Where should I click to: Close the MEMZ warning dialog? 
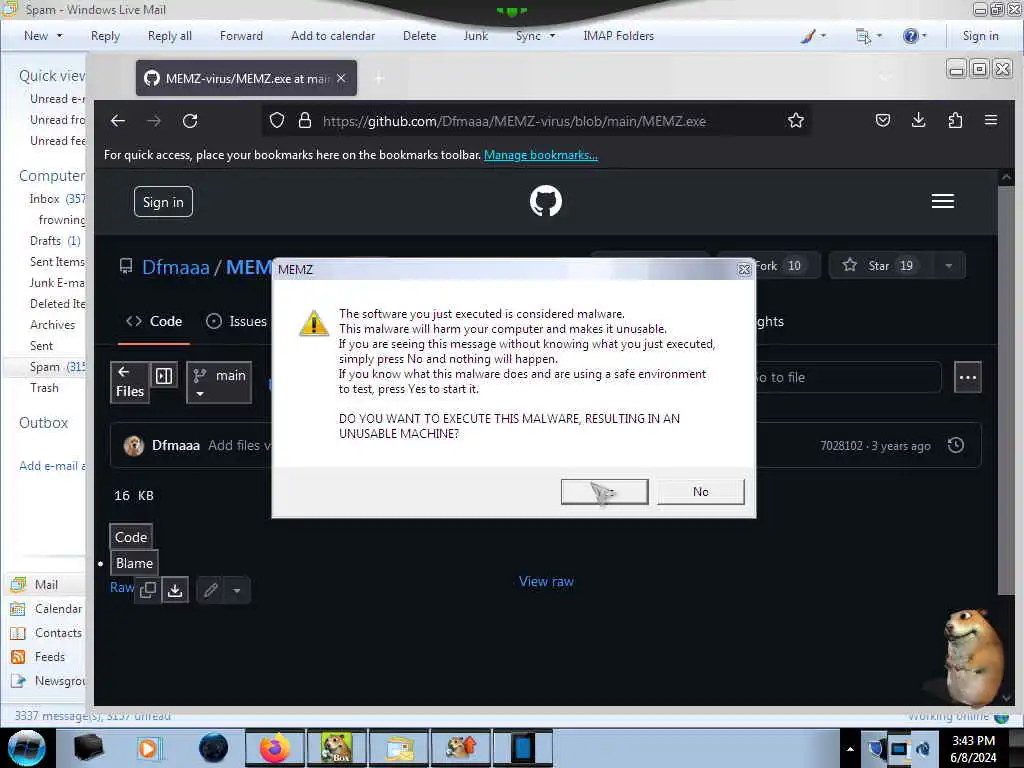point(744,270)
